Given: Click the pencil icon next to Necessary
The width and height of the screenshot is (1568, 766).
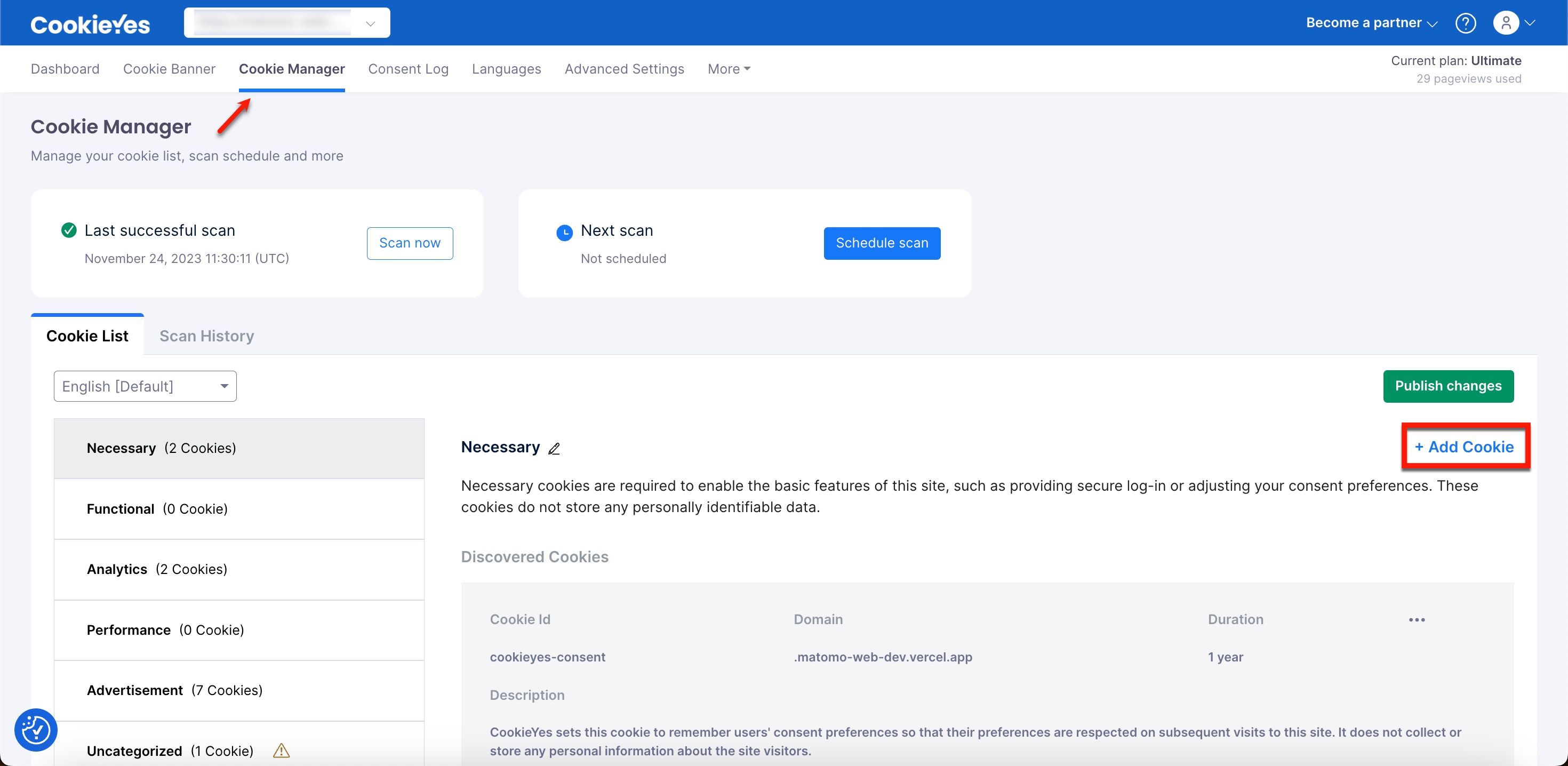Looking at the screenshot, I should coord(554,449).
